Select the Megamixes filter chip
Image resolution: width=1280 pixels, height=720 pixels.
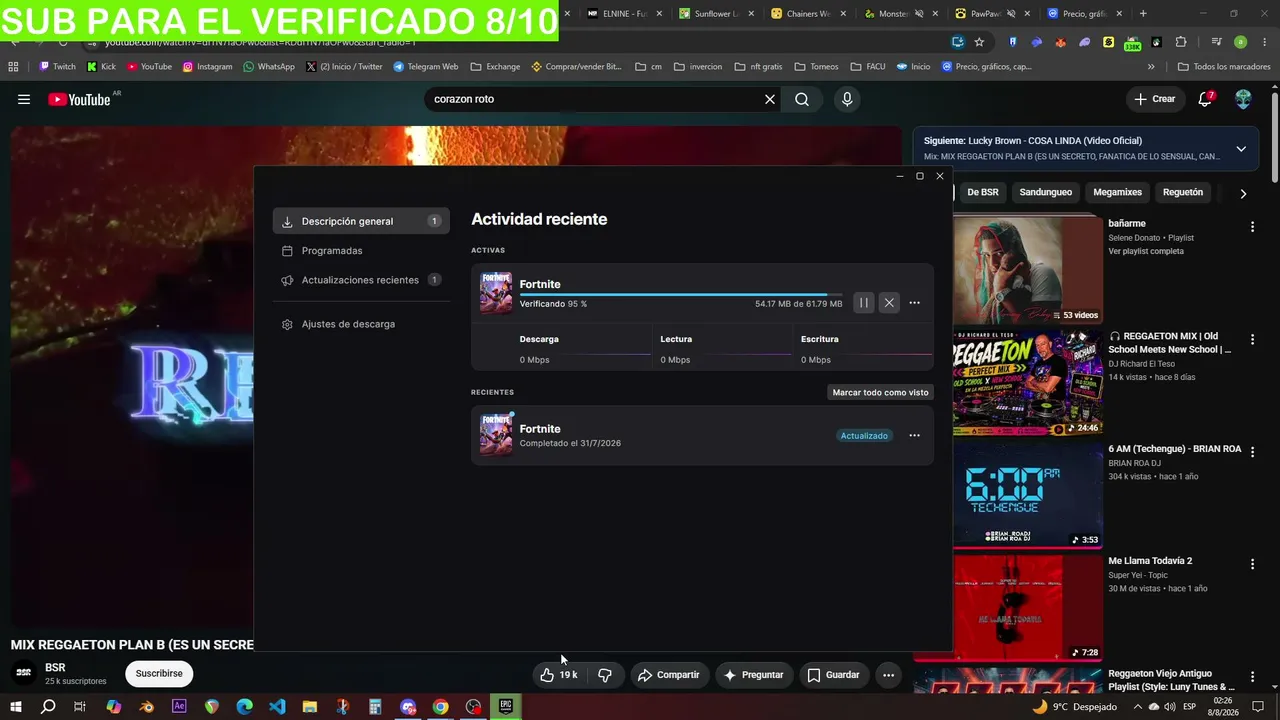1117,192
